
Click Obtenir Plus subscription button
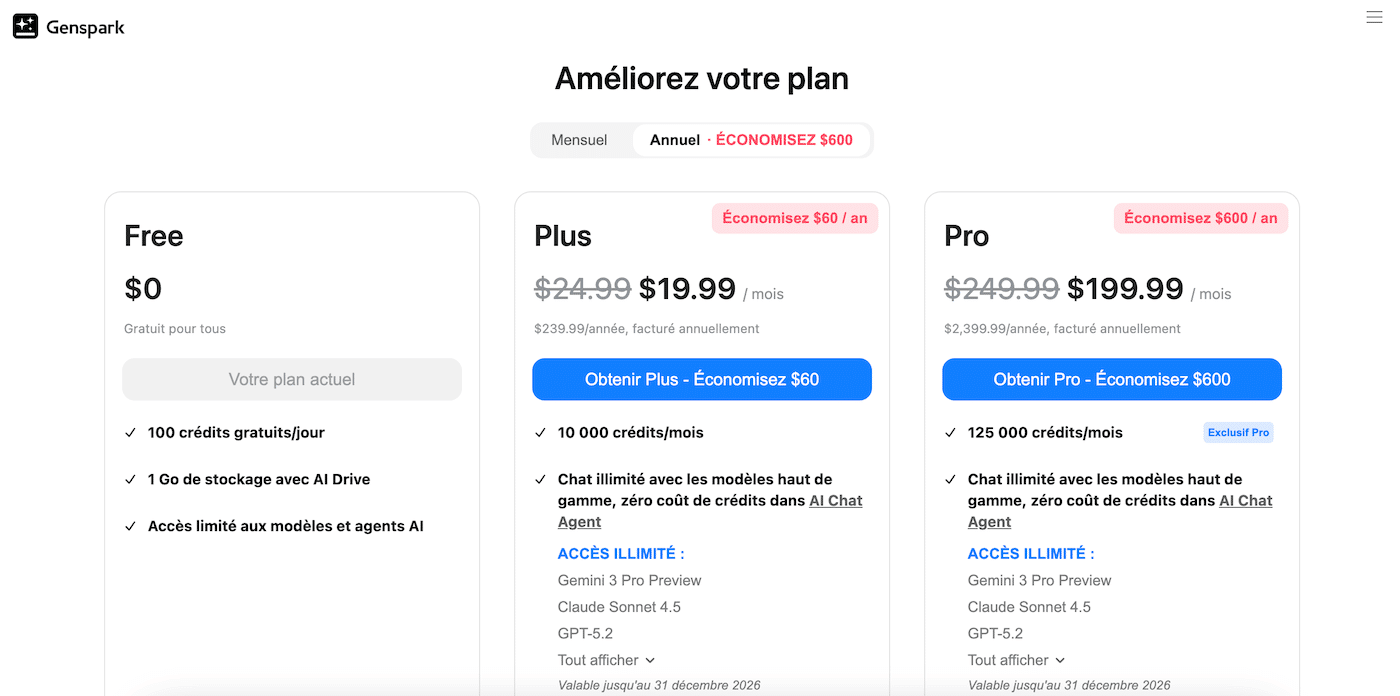[x=702, y=380]
